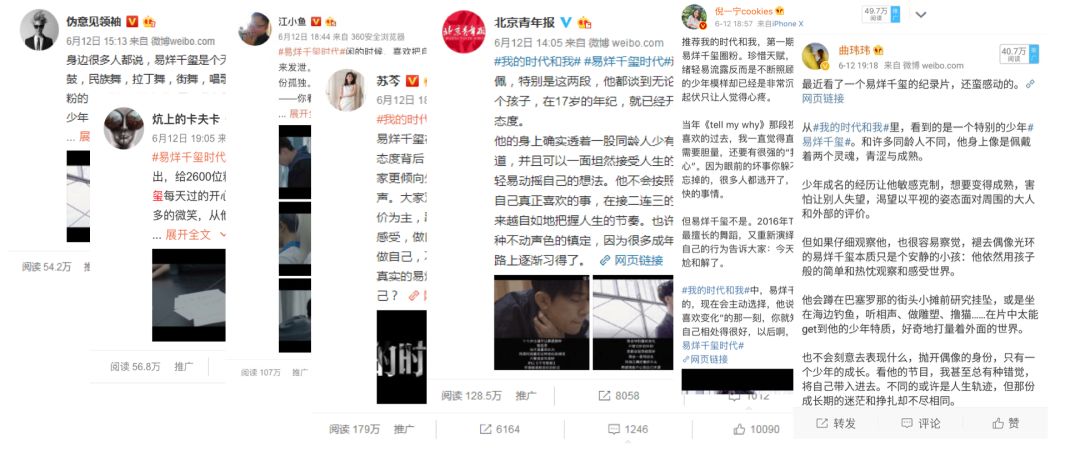
Task: Expand the chevron menu on 倪一宁cookies' post
Action: (922, 13)
